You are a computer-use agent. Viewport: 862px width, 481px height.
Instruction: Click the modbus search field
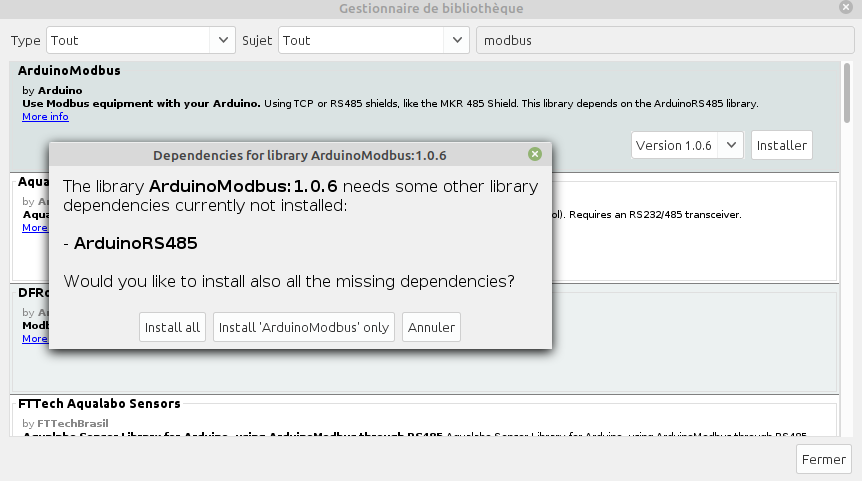pyautogui.click(x=665, y=40)
